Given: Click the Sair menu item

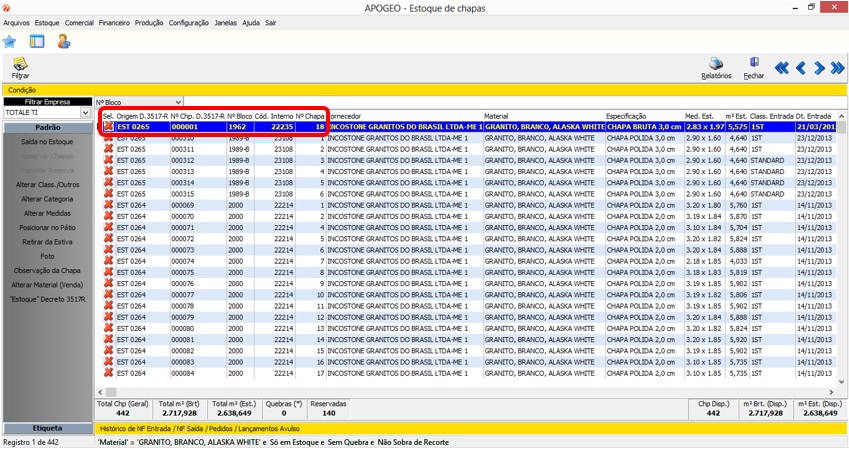Looking at the screenshot, I should tap(271, 23).
